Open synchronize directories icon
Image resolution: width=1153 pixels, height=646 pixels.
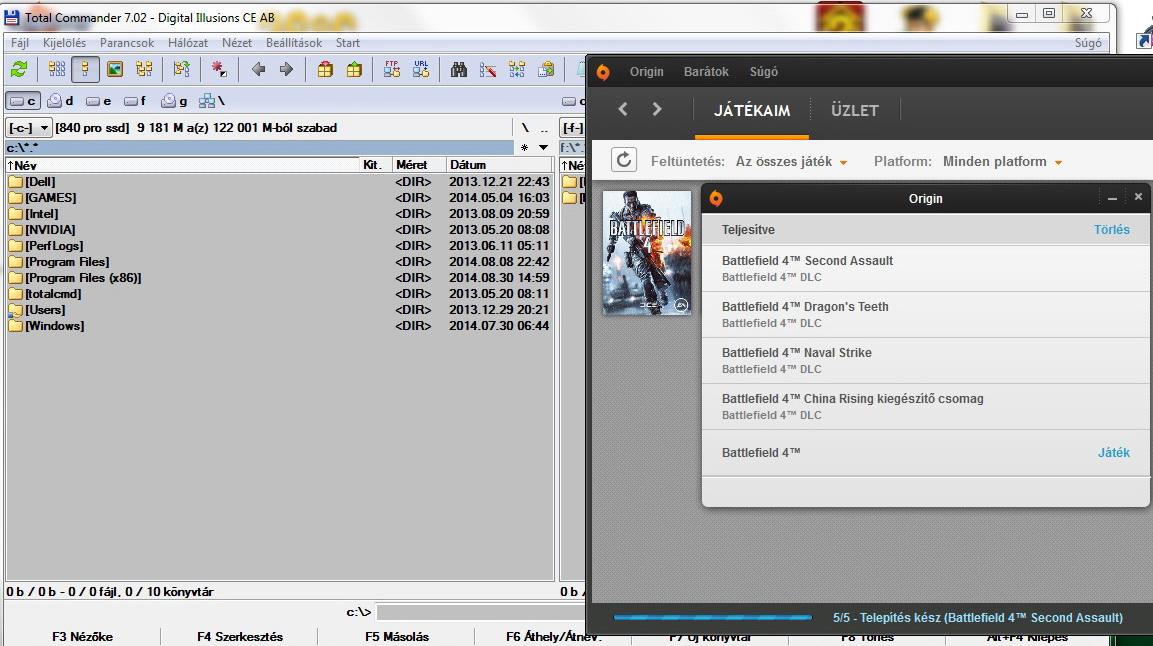[517, 69]
